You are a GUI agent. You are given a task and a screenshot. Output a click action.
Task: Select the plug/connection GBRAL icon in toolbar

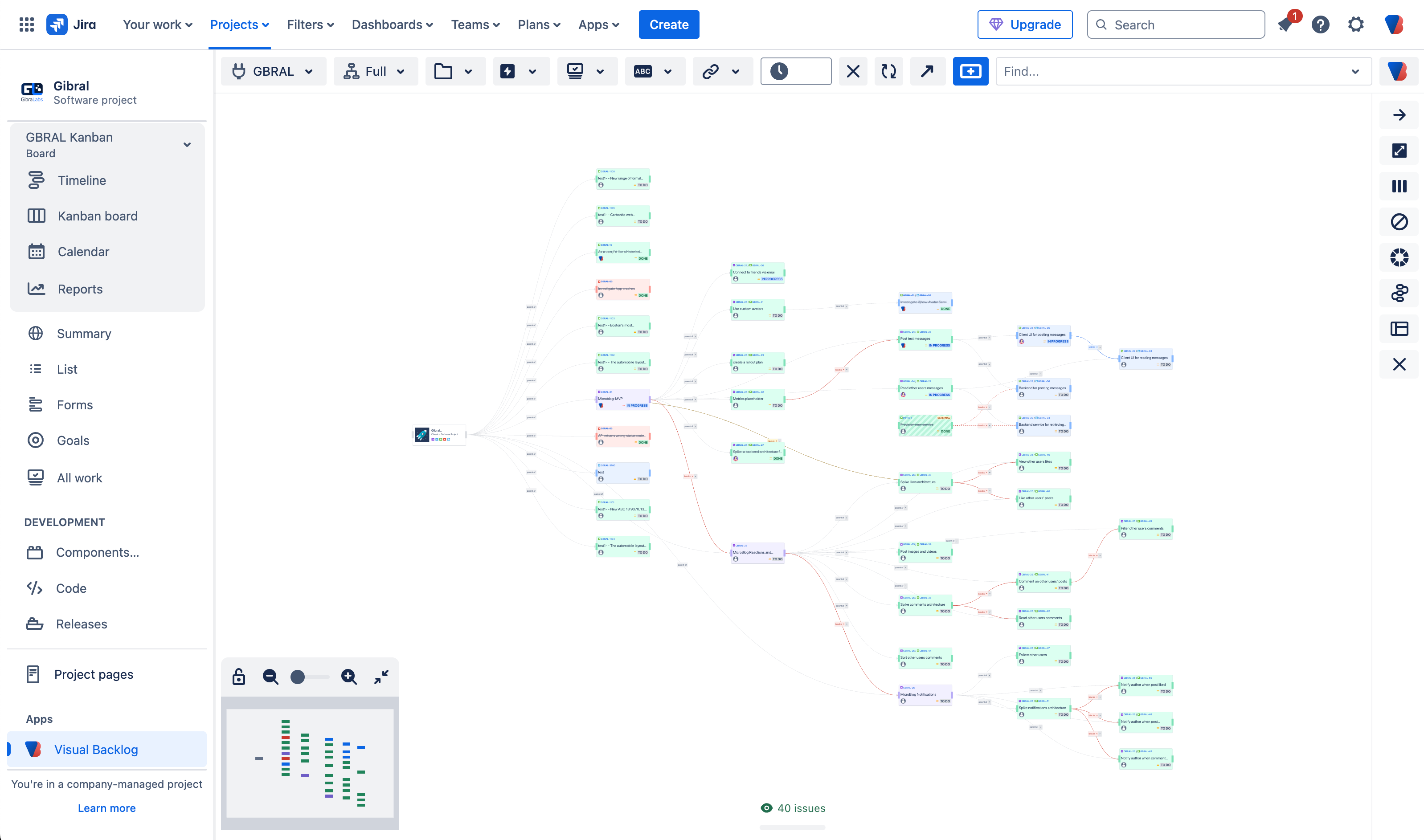click(239, 71)
